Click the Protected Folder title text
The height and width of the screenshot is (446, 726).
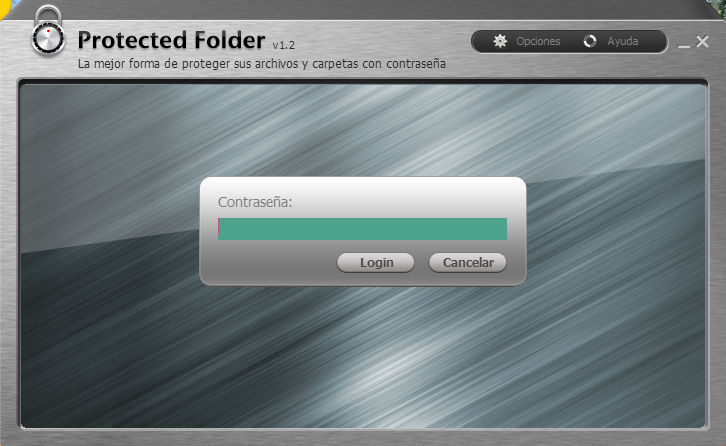[x=171, y=40]
